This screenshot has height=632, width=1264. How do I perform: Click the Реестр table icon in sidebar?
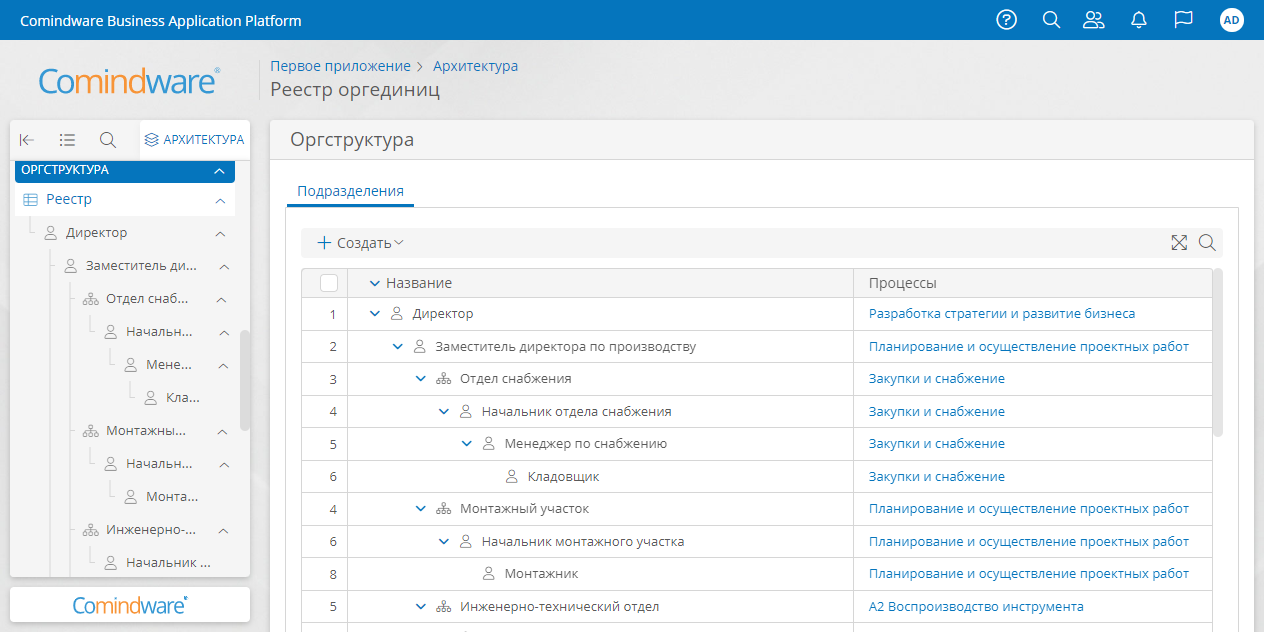31,200
